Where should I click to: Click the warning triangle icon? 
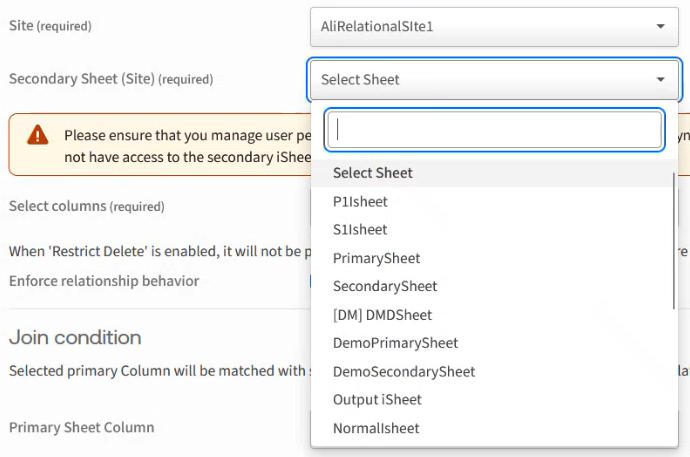38,134
